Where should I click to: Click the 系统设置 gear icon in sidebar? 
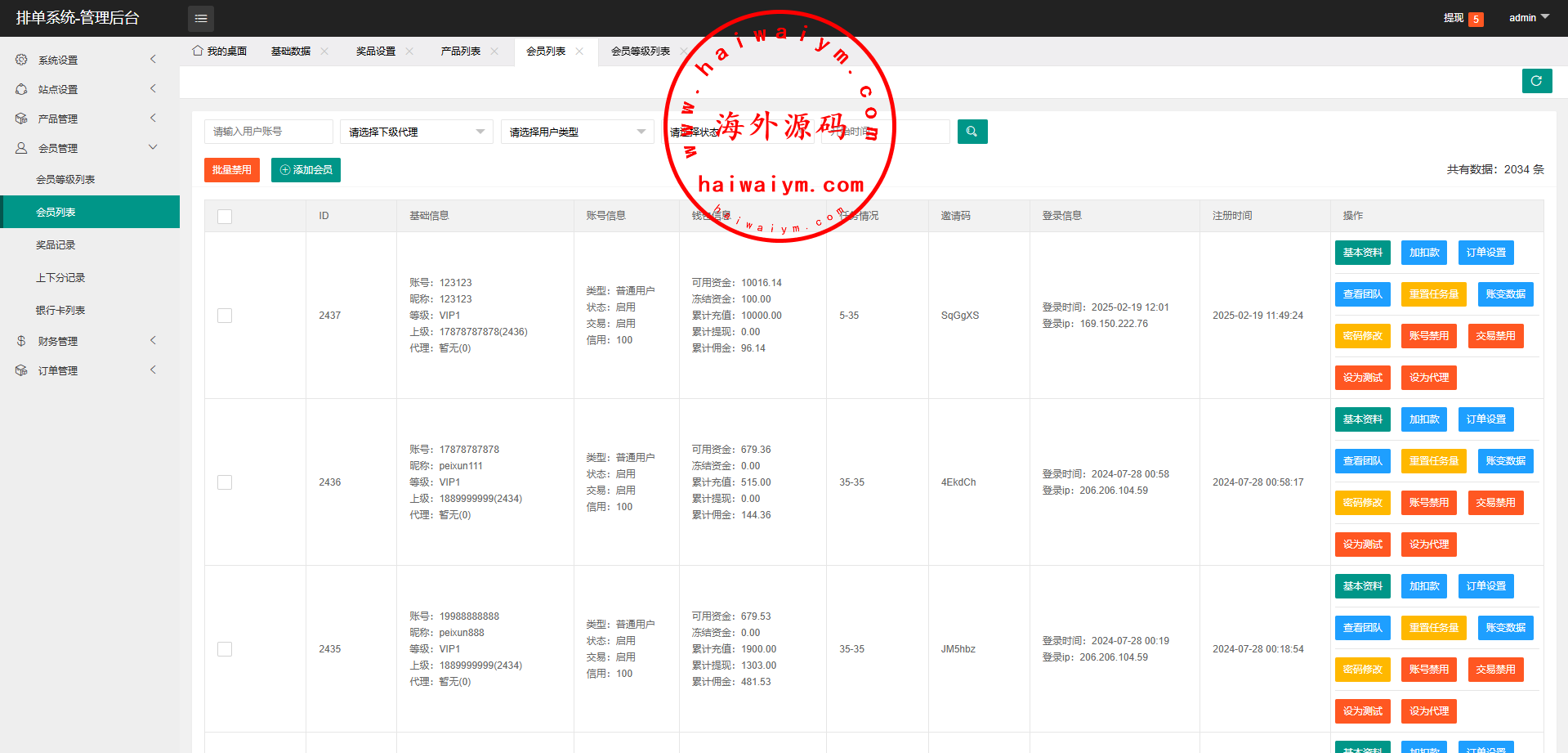tap(21, 60)
